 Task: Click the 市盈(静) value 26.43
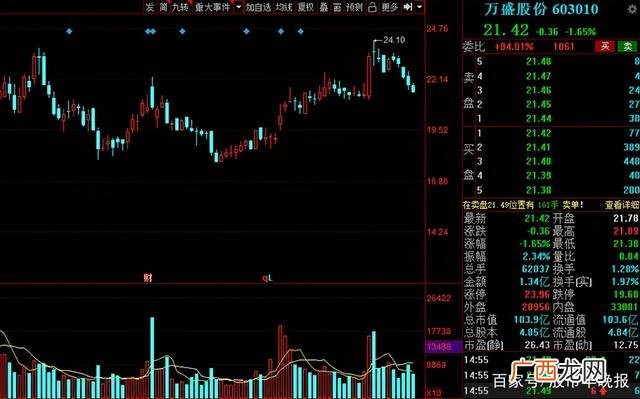click(x=537, y=345)
